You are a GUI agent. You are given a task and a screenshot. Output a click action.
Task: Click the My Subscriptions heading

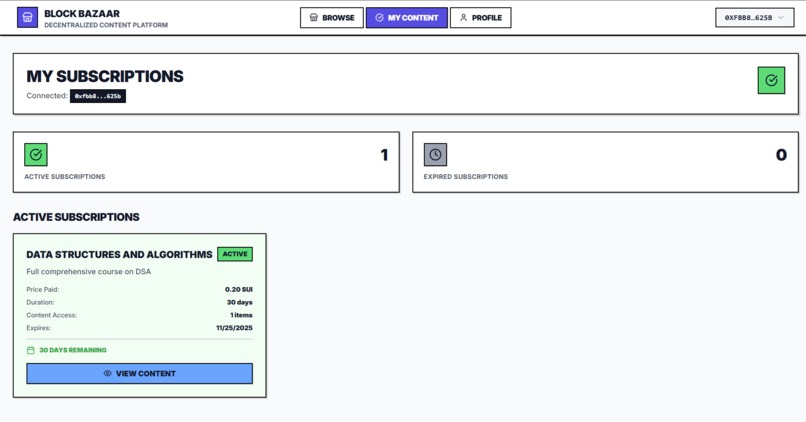click(105, 76)
